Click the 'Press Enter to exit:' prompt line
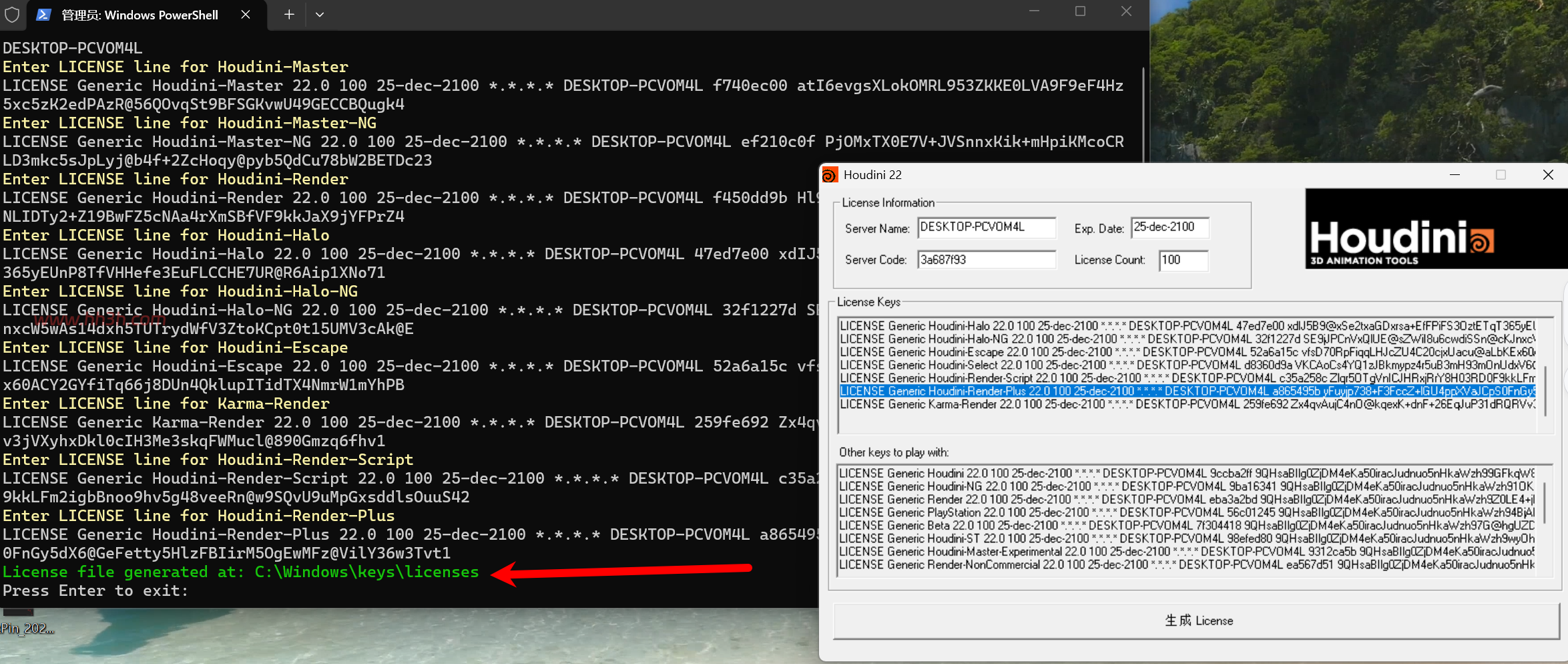The width and height of the screenshot is (1568, 664). click(x=95, y=591)
